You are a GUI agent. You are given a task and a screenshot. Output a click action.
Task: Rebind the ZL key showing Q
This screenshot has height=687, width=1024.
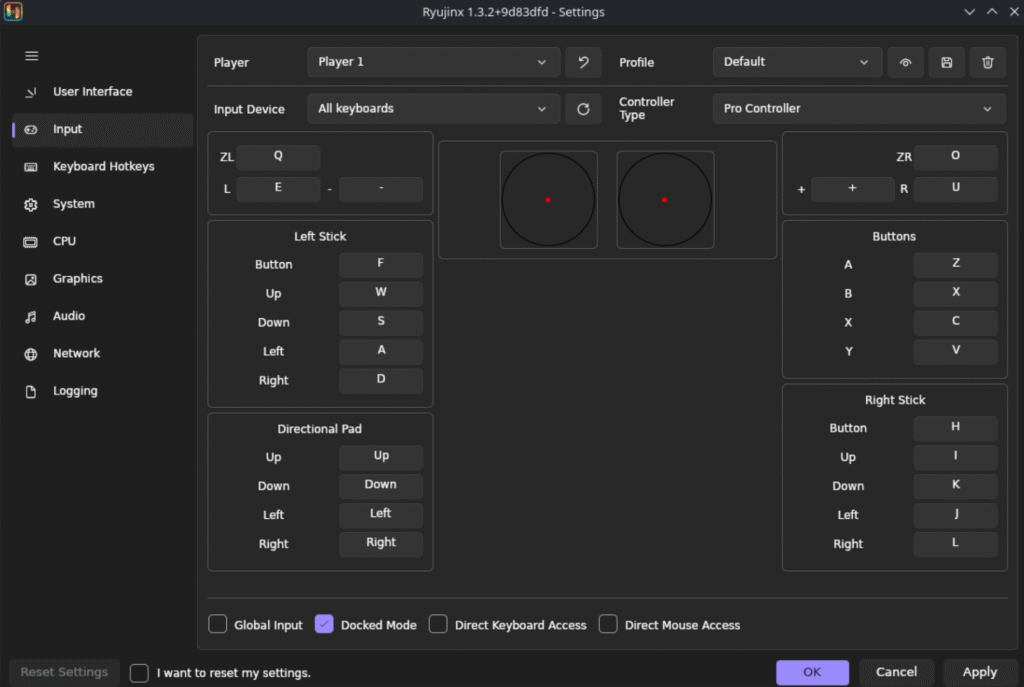click(x=278, y=157)
